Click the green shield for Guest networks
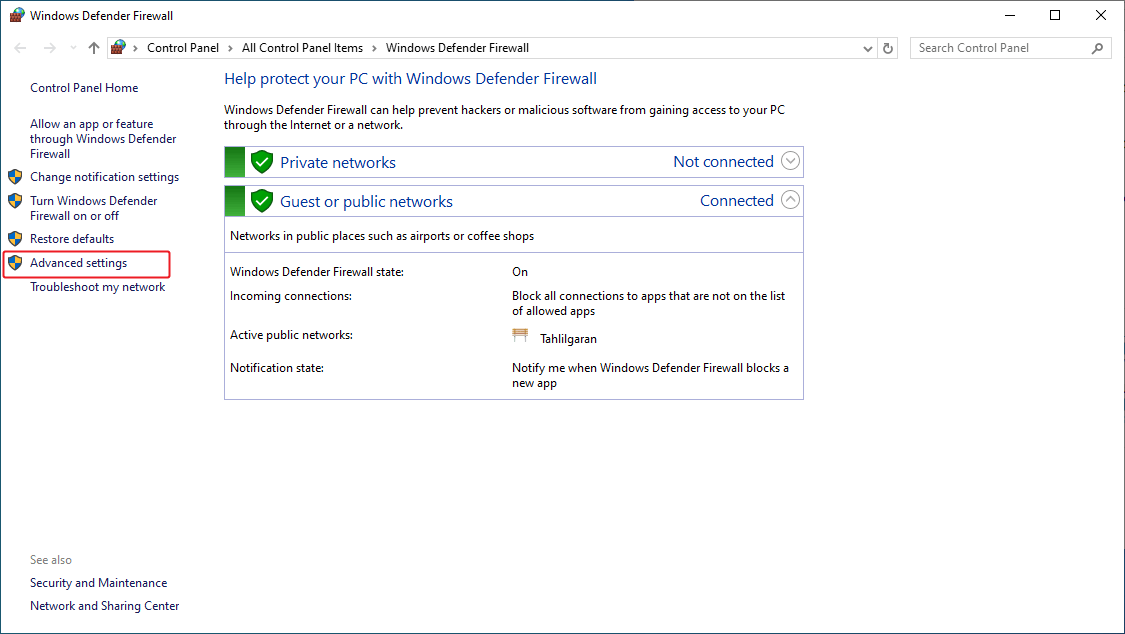Image resolution: width=1125 pixels, height=634 pixels. pyautogui.click(x=261, y=199)
